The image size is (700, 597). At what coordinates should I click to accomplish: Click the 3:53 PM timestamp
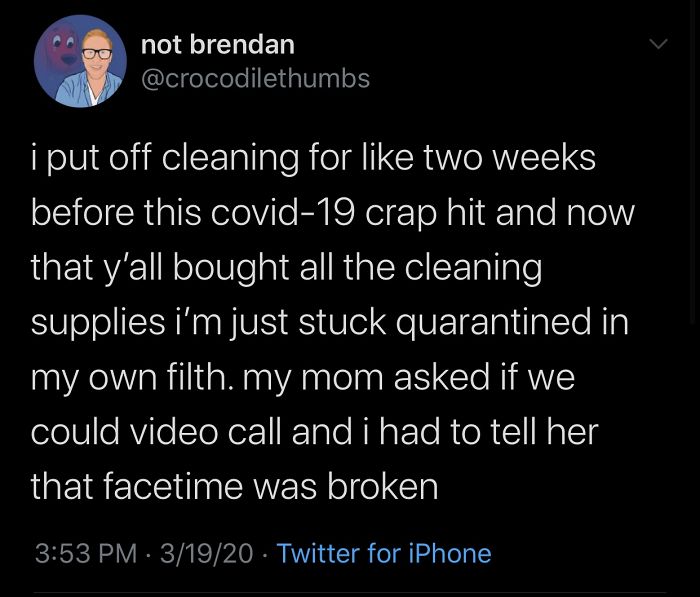[x=84, y=553]
